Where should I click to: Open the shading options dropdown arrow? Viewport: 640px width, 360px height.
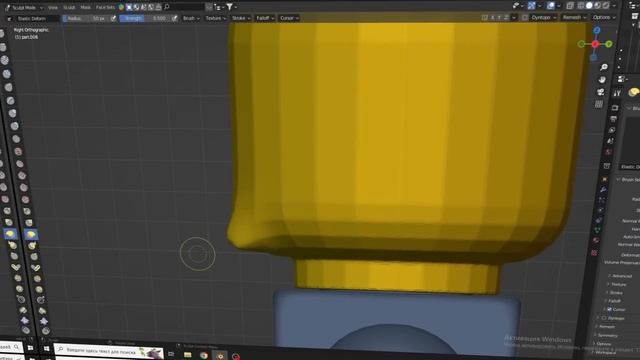click(614, 6)
